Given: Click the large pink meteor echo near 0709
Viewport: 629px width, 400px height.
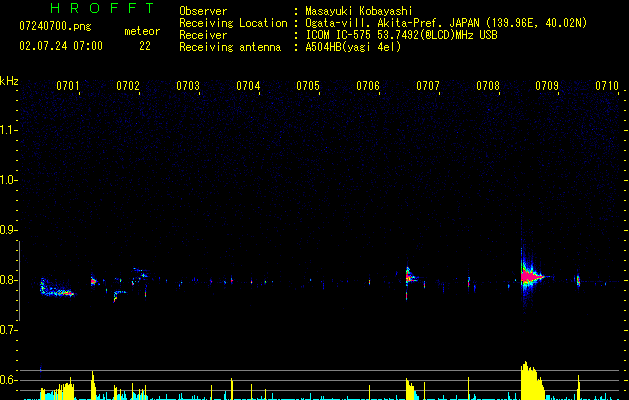Looking at the screenshot, I should coord(531,276).
